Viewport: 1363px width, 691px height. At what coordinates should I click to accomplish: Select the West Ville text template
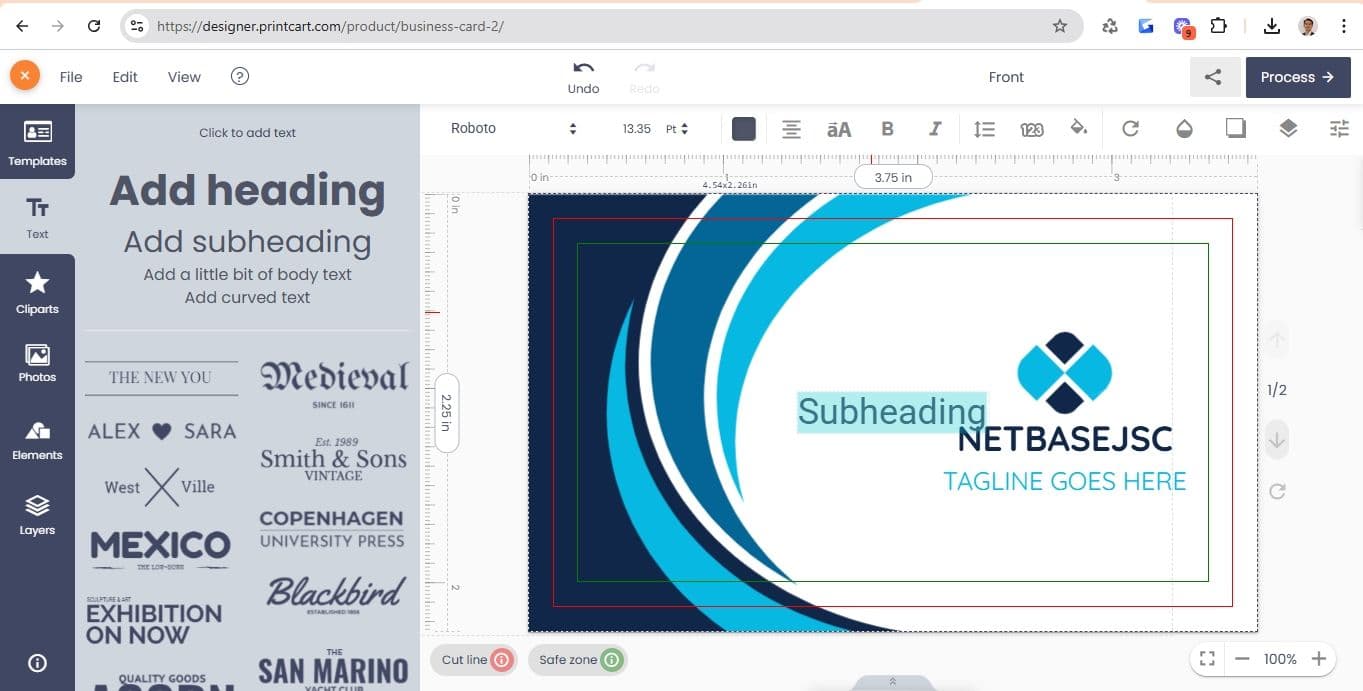pos(160,487)
